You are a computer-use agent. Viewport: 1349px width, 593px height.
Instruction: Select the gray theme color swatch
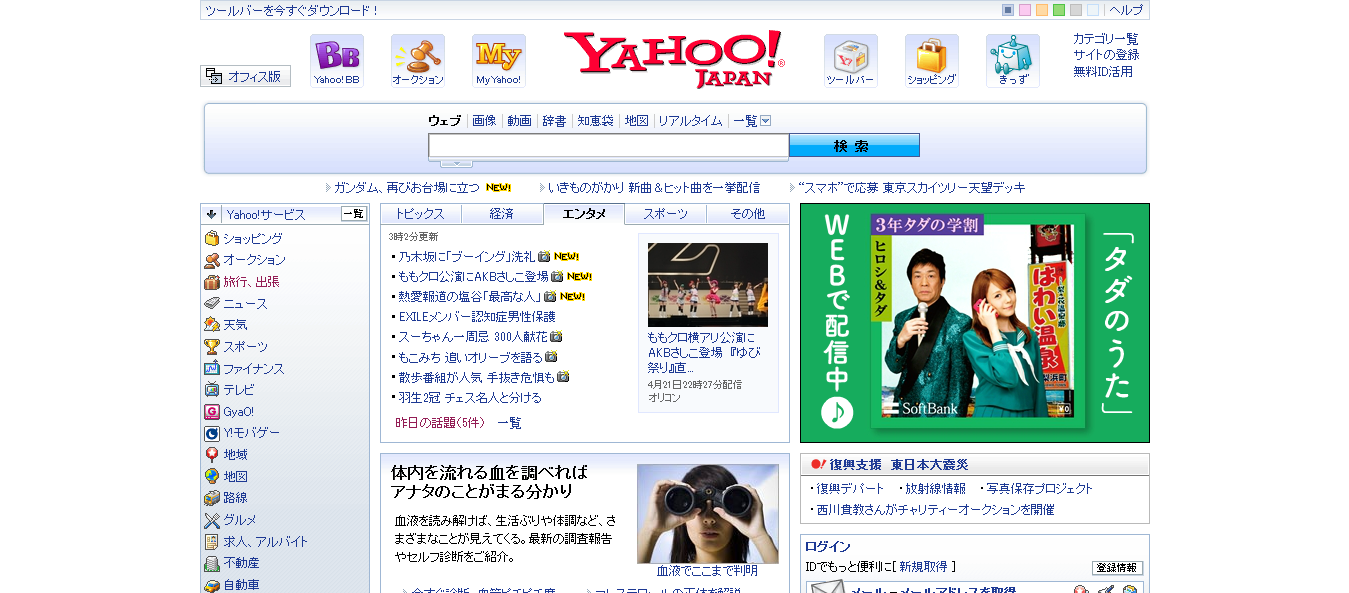(1076, 10)
